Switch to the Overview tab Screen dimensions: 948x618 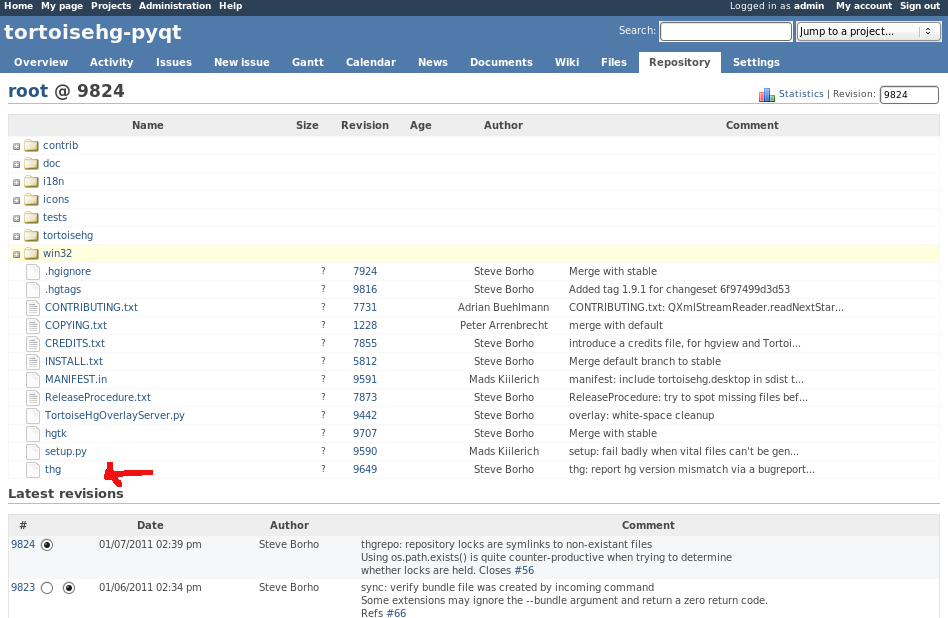41,62
